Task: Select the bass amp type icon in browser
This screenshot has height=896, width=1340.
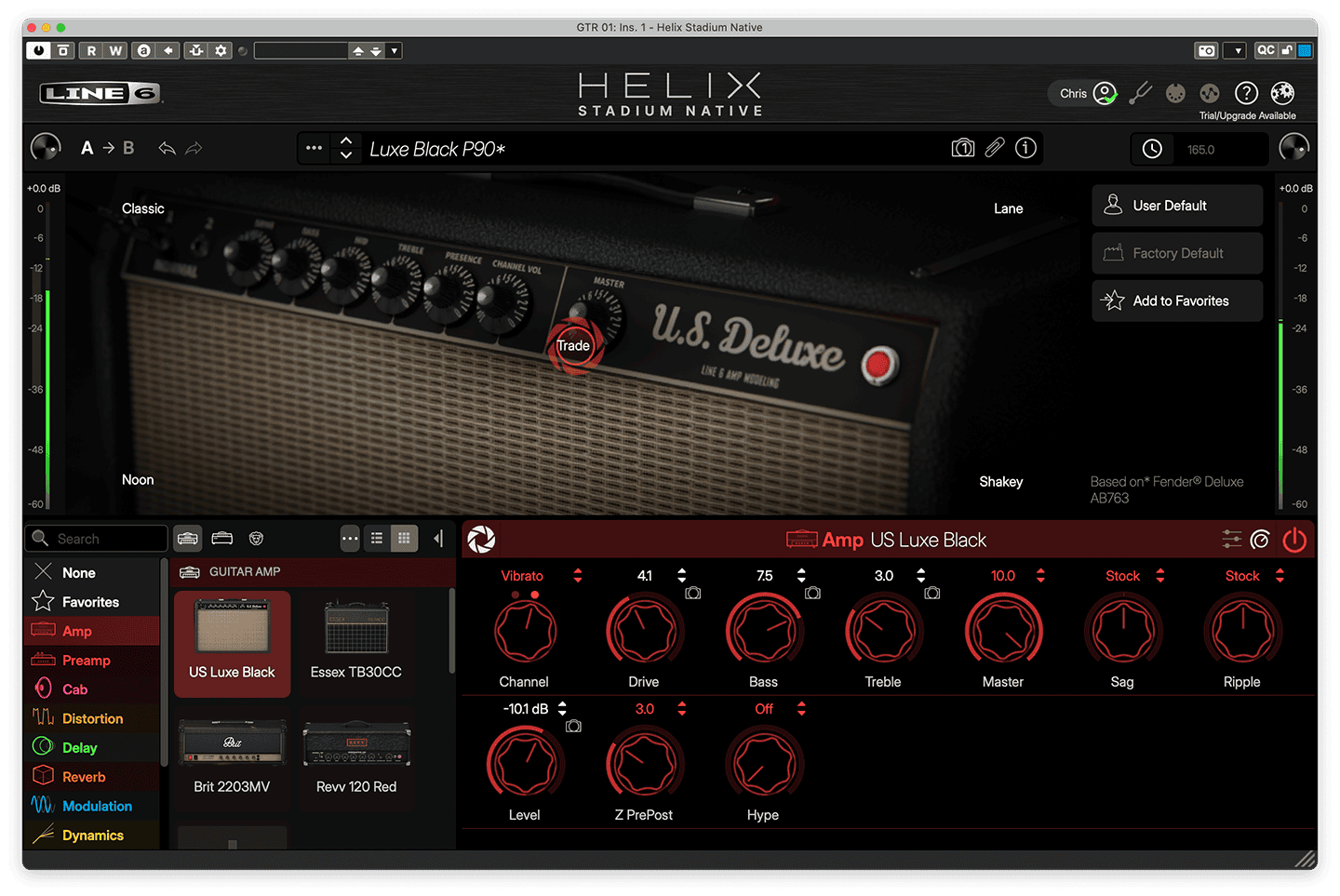Action: coord(221,539)
